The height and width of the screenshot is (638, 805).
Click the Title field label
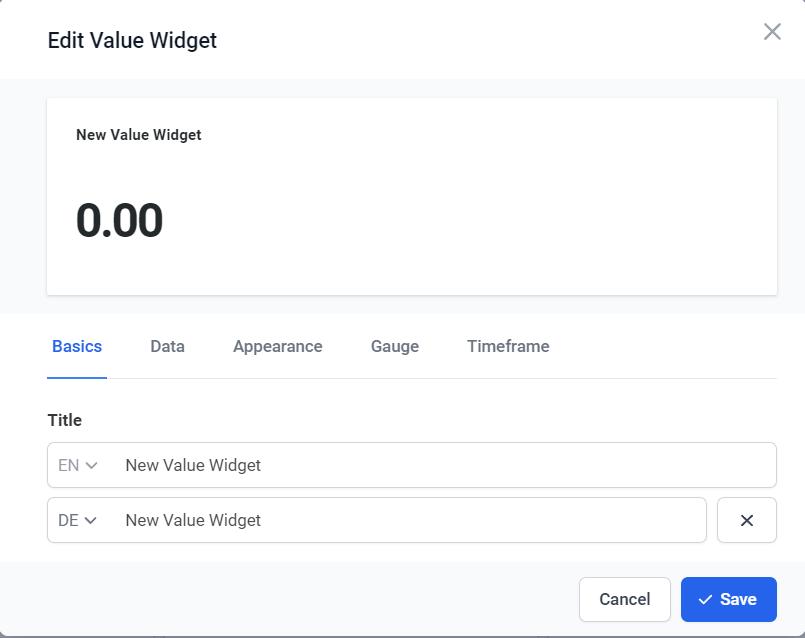tap(65, 420)
